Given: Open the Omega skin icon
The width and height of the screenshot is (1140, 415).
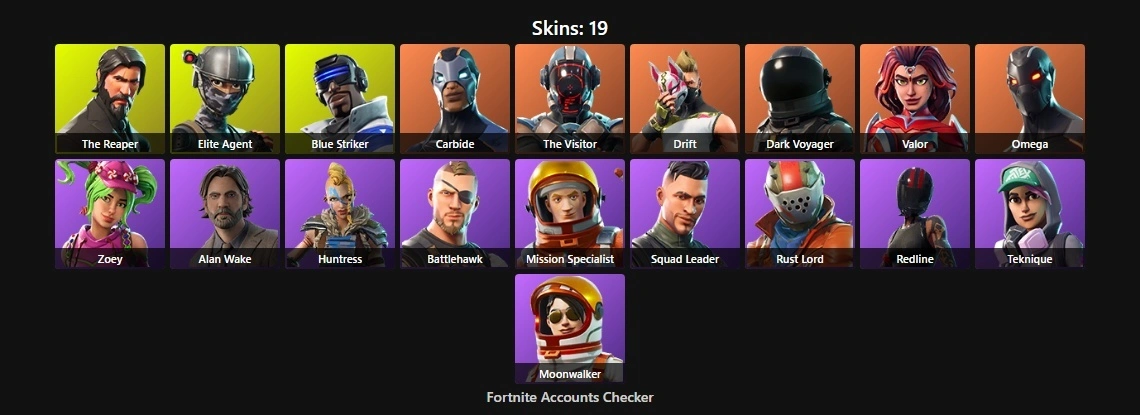Looking at the screenshot, I should [x=1029, y=99].
